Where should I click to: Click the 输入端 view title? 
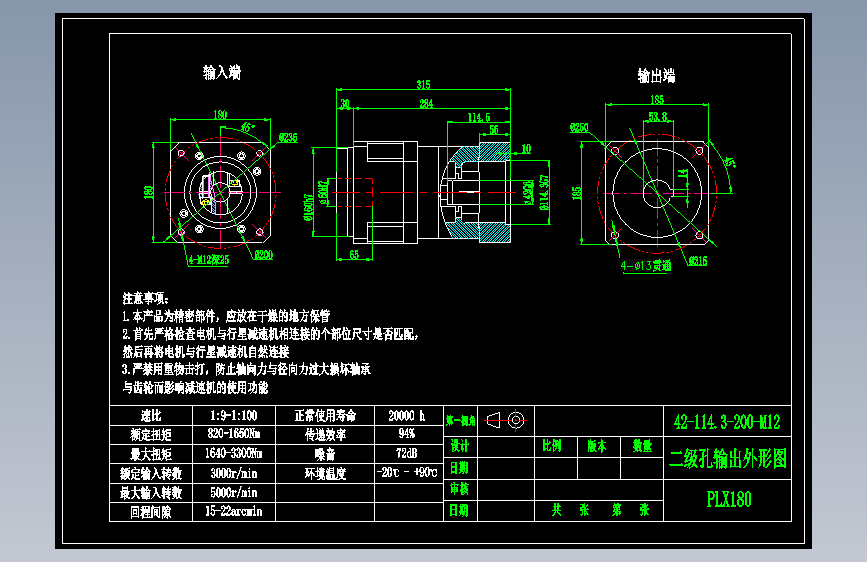pos(222,72)
